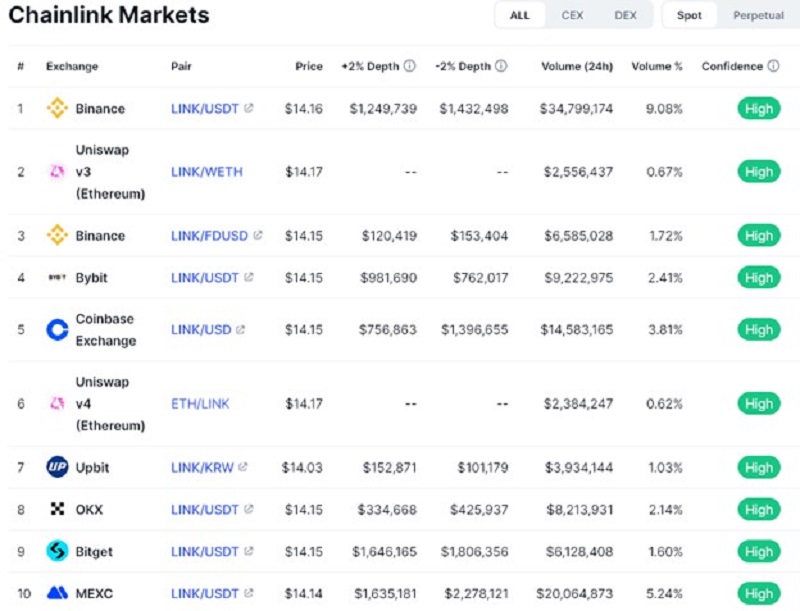Screen dimensions: 800x611
Task: Sort by the Pair column header
Action: (x=181, y=66)
